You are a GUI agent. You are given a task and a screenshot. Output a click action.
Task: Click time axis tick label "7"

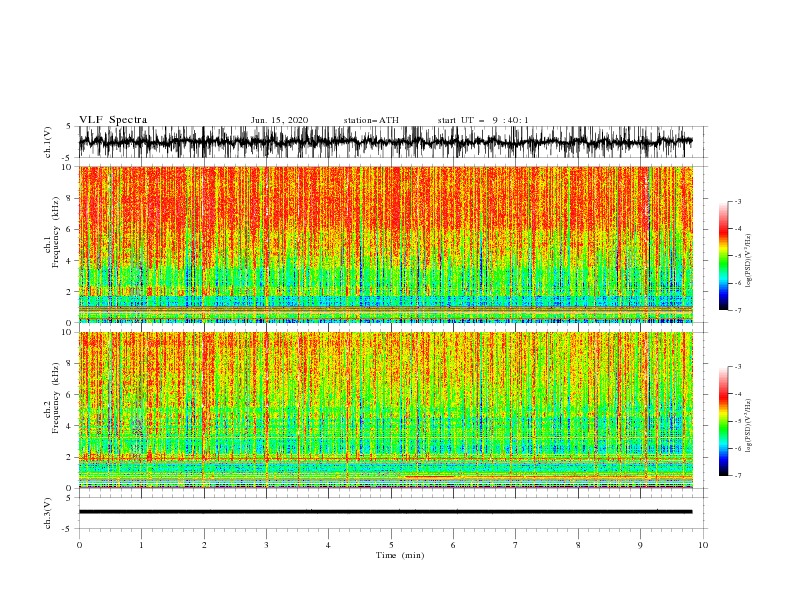516,545
